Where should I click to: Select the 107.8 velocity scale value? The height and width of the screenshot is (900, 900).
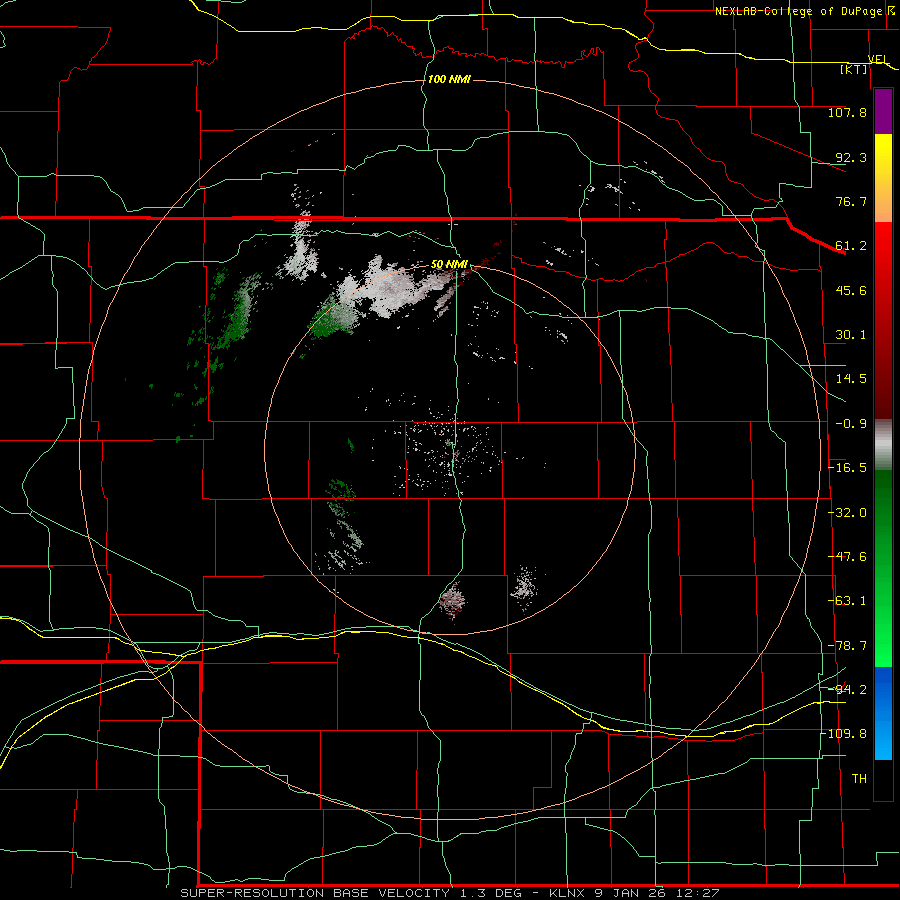click(847, 112)
